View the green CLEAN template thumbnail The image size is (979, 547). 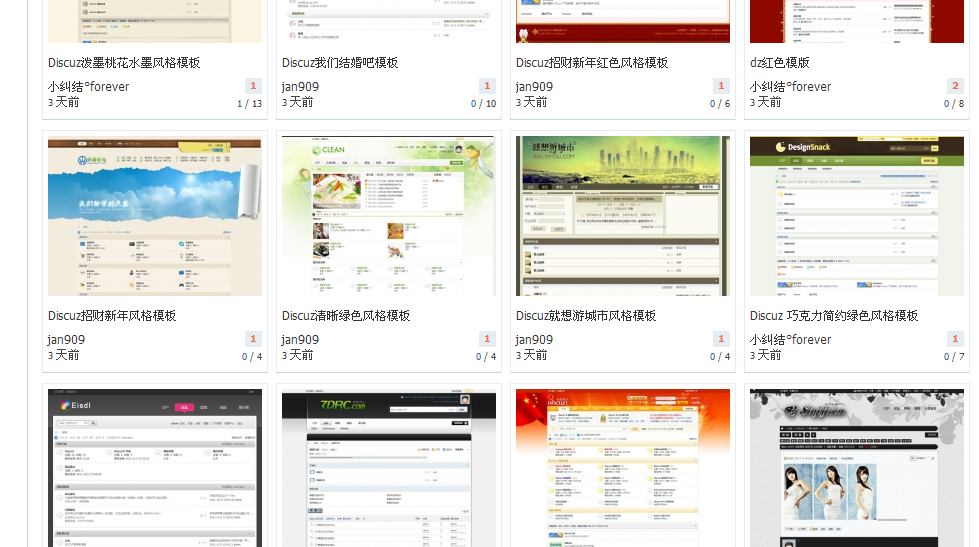pyautogui.click(x=389, y=216)
